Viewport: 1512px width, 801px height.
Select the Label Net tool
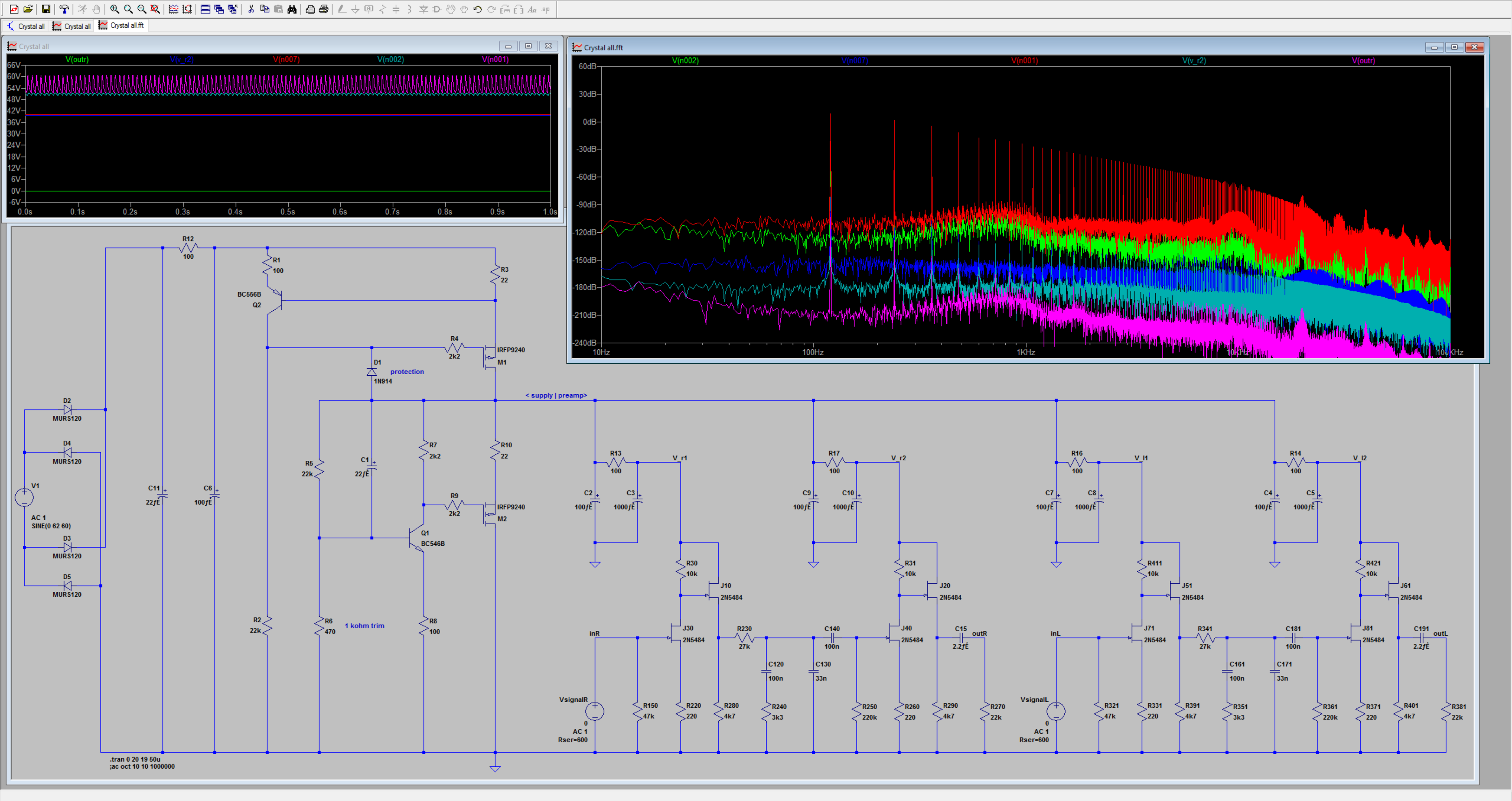tap(369, 9)
